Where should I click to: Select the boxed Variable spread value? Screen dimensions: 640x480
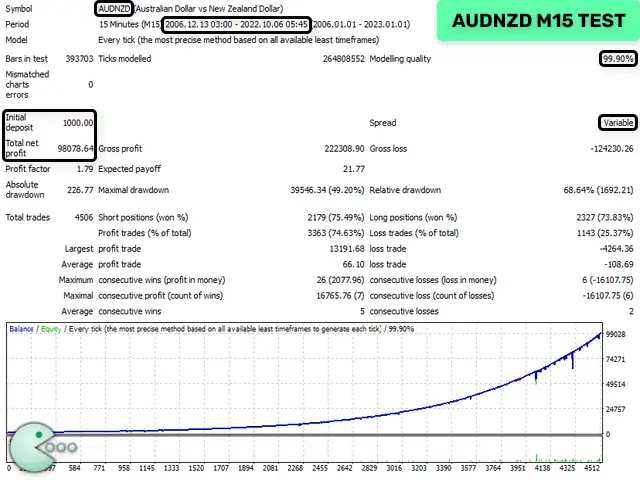tap(616, 123)
